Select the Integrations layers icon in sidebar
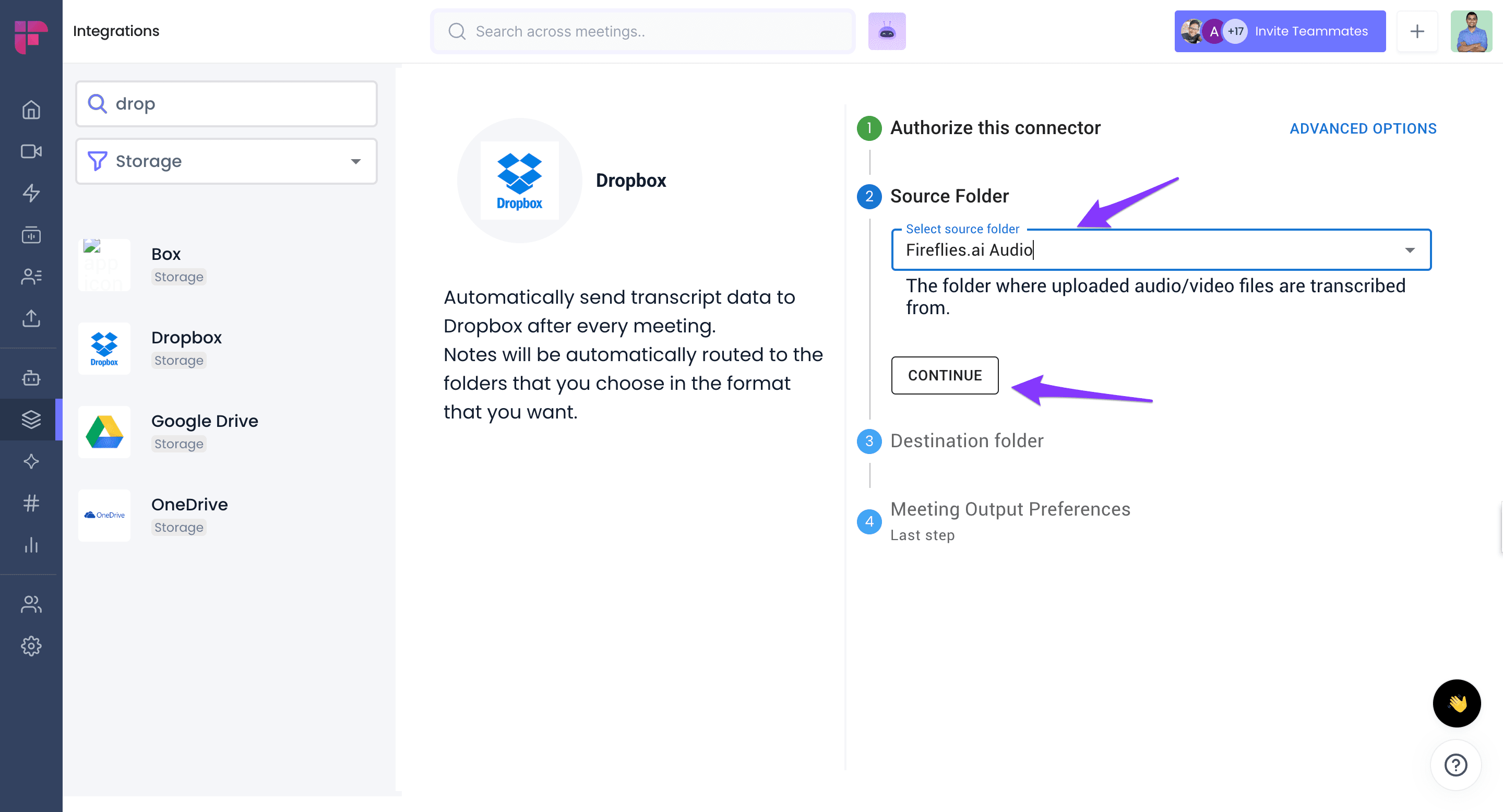The width and height of the screenshot is (1503, 812). [31, 420]
